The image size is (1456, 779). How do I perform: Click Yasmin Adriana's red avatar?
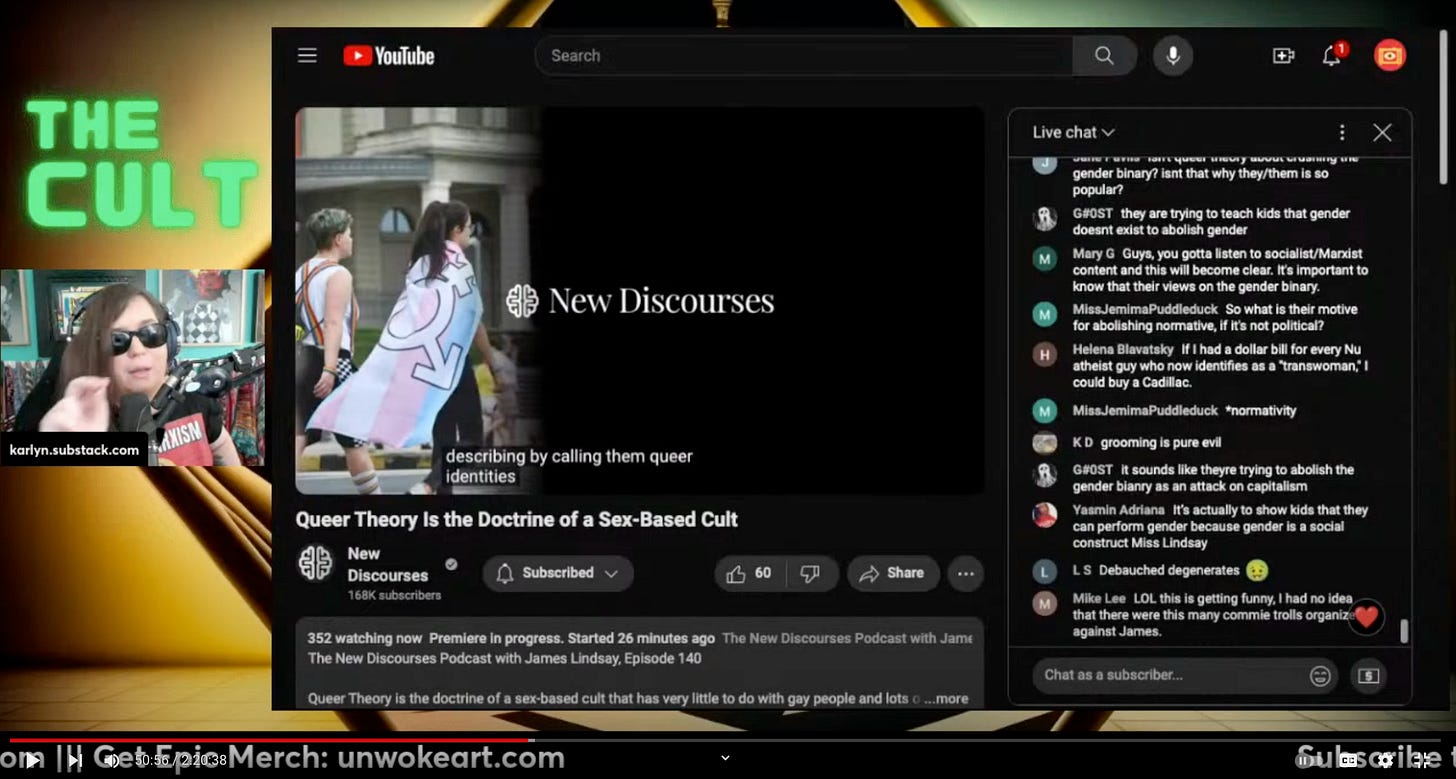[1045, 514]
